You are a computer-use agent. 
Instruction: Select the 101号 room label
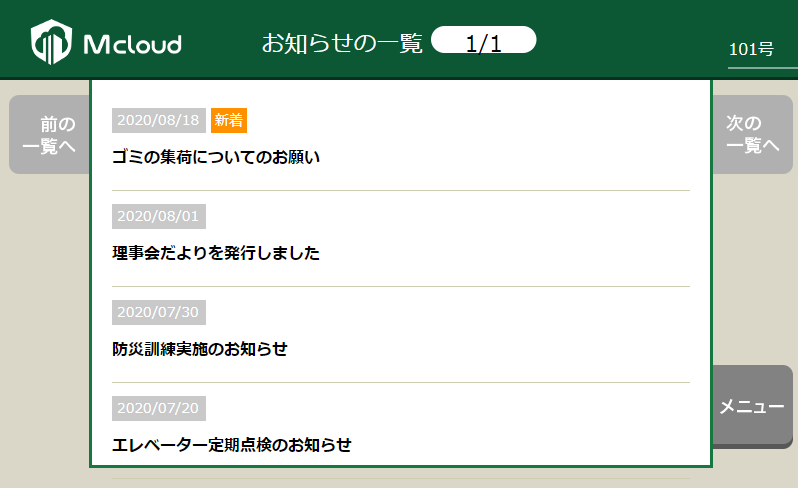coord(751,49)
